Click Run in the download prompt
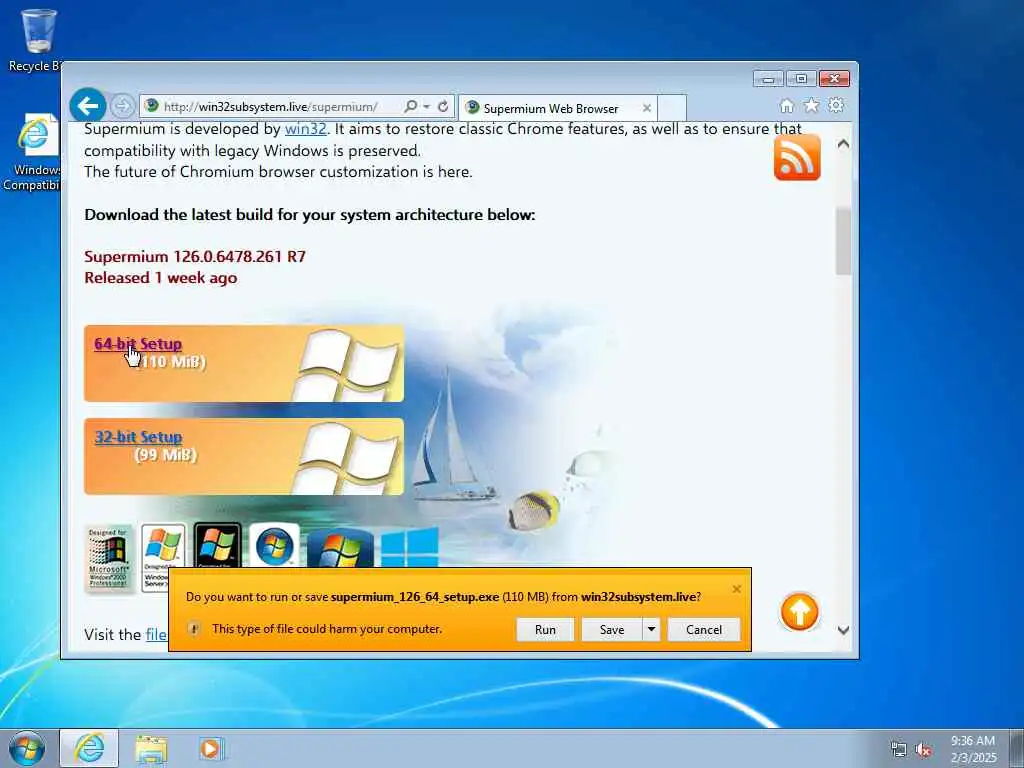The image size is (1024, 768). pos(545,630)
